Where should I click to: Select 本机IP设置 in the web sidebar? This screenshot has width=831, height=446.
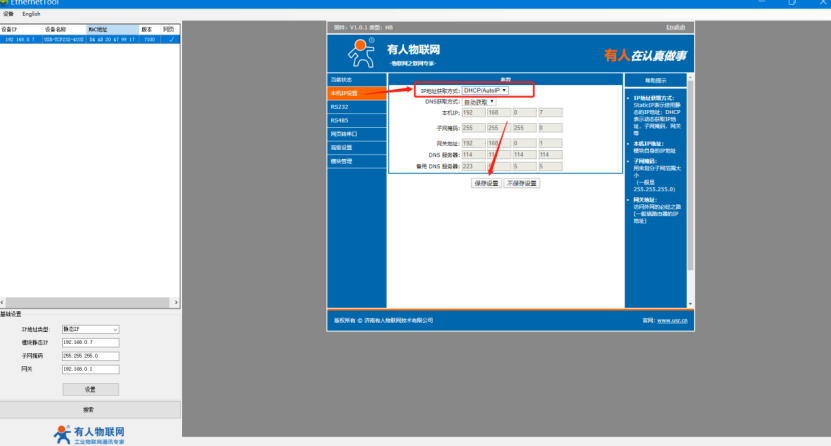(344, 93)
